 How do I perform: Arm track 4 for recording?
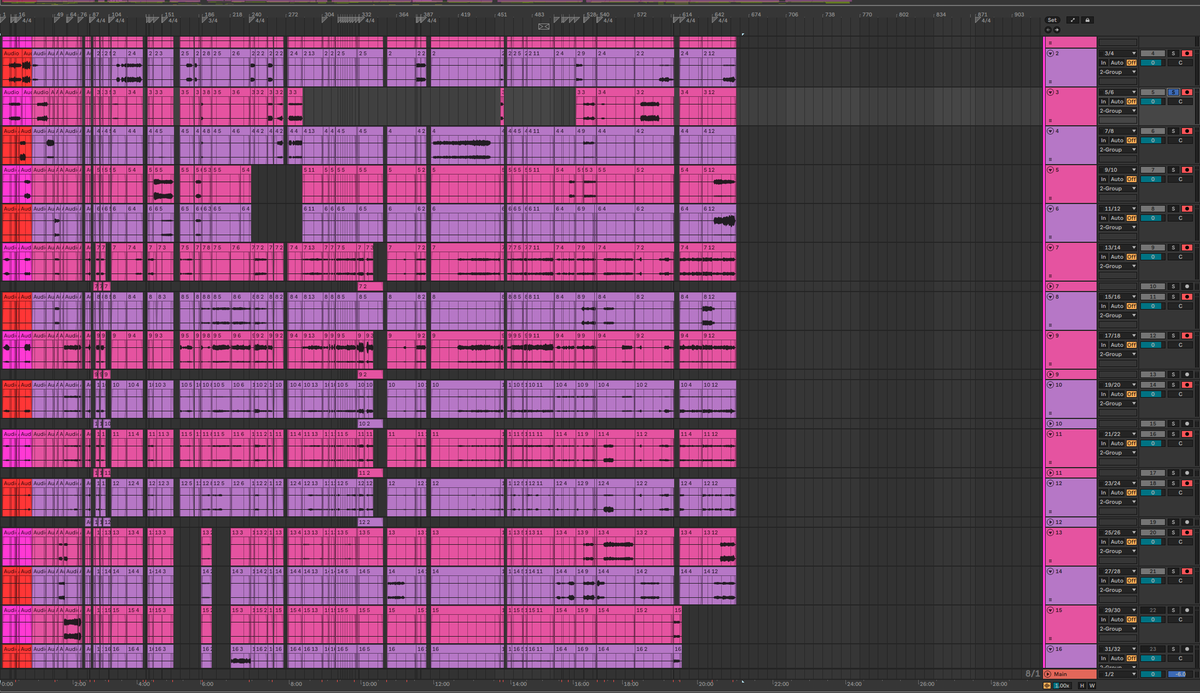point(1187,131)
